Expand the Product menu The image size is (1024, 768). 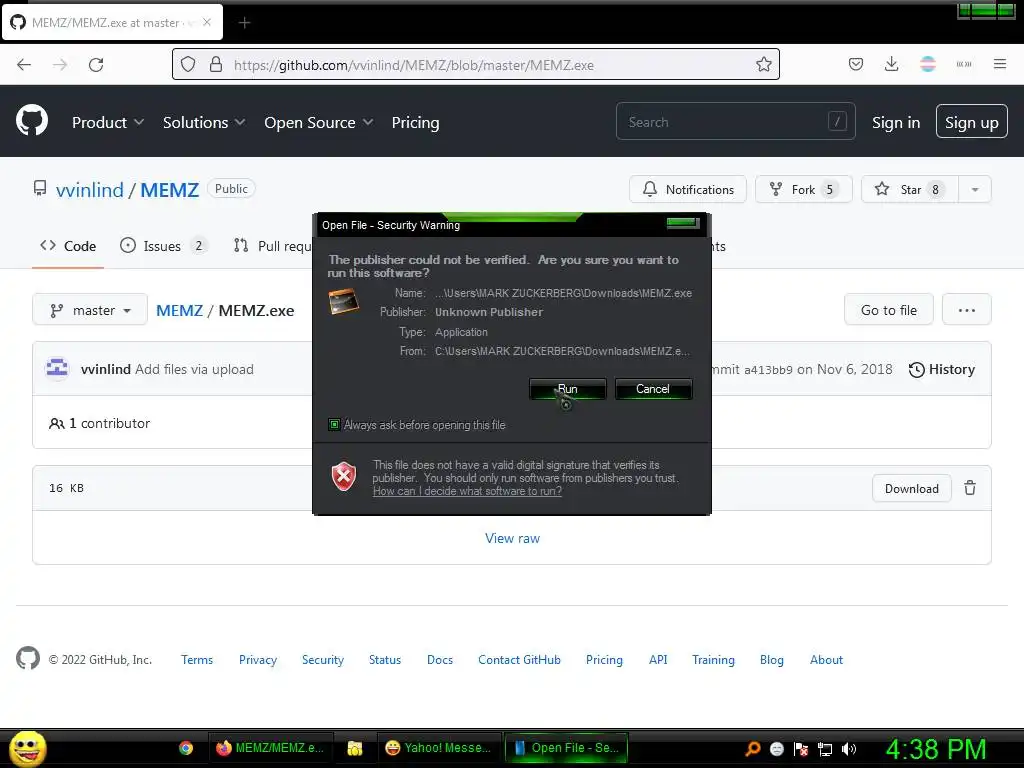coord(108,122)
